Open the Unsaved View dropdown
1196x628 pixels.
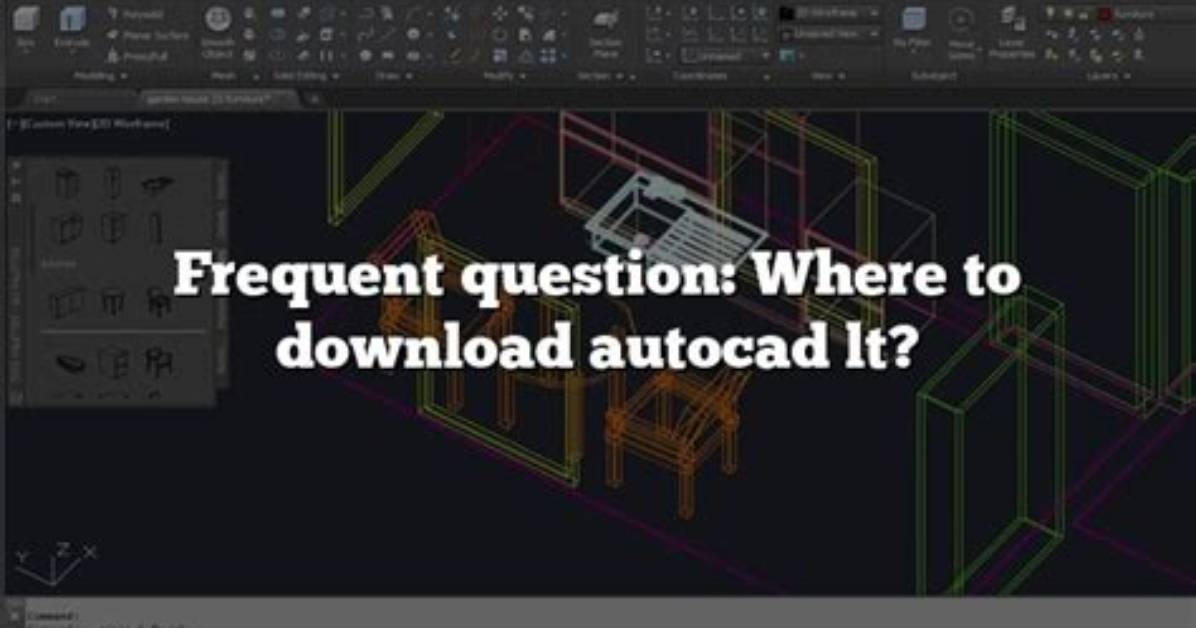(831, 34)
